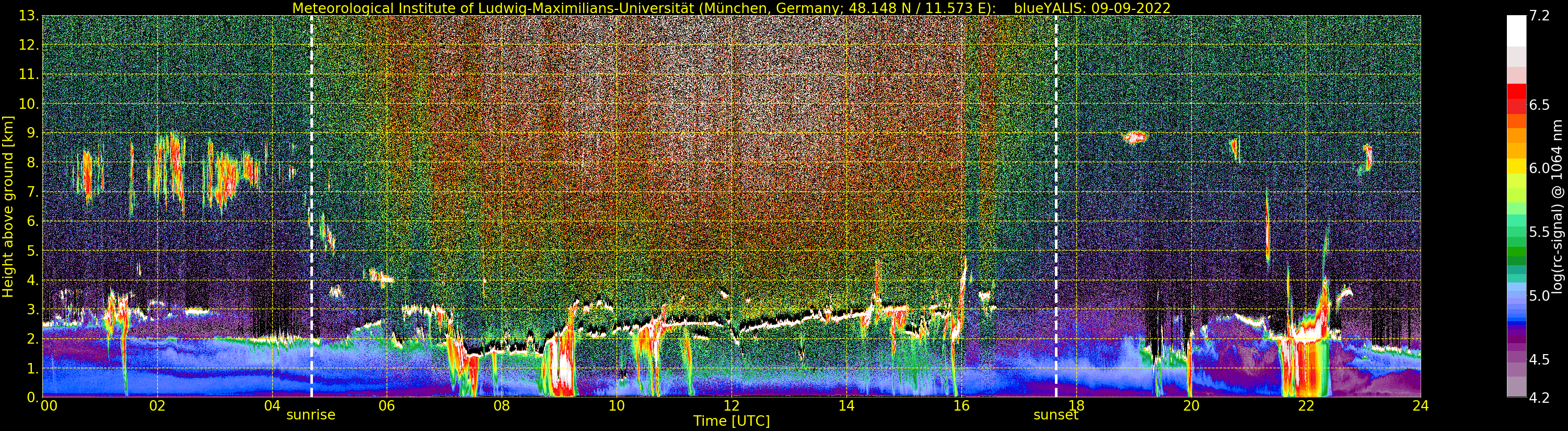Click the height axis tick label 11
The image size is (1568, 431).
[29, 75]
